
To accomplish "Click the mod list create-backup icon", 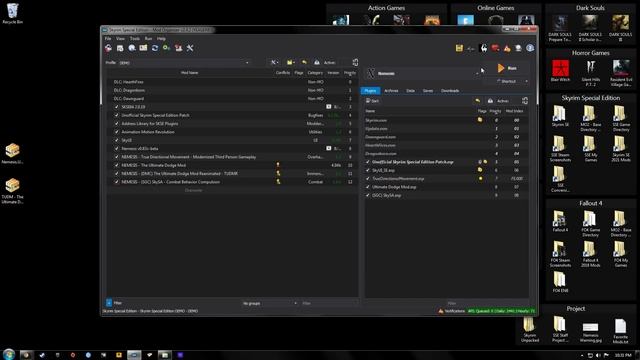I will [317, 62].
